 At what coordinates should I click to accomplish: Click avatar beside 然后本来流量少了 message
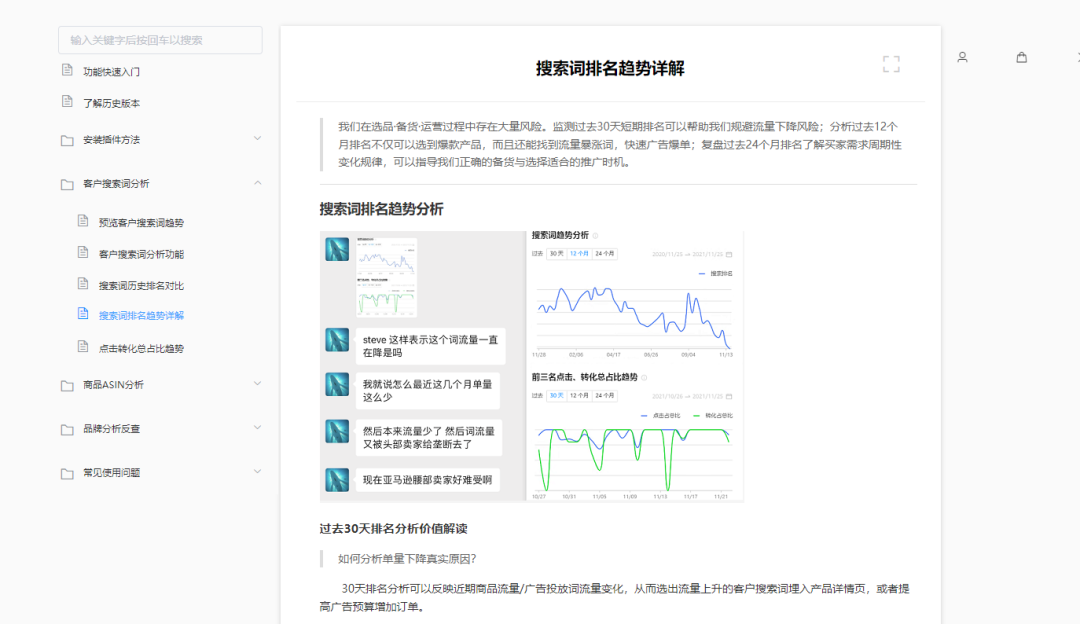tap(337, 431)
